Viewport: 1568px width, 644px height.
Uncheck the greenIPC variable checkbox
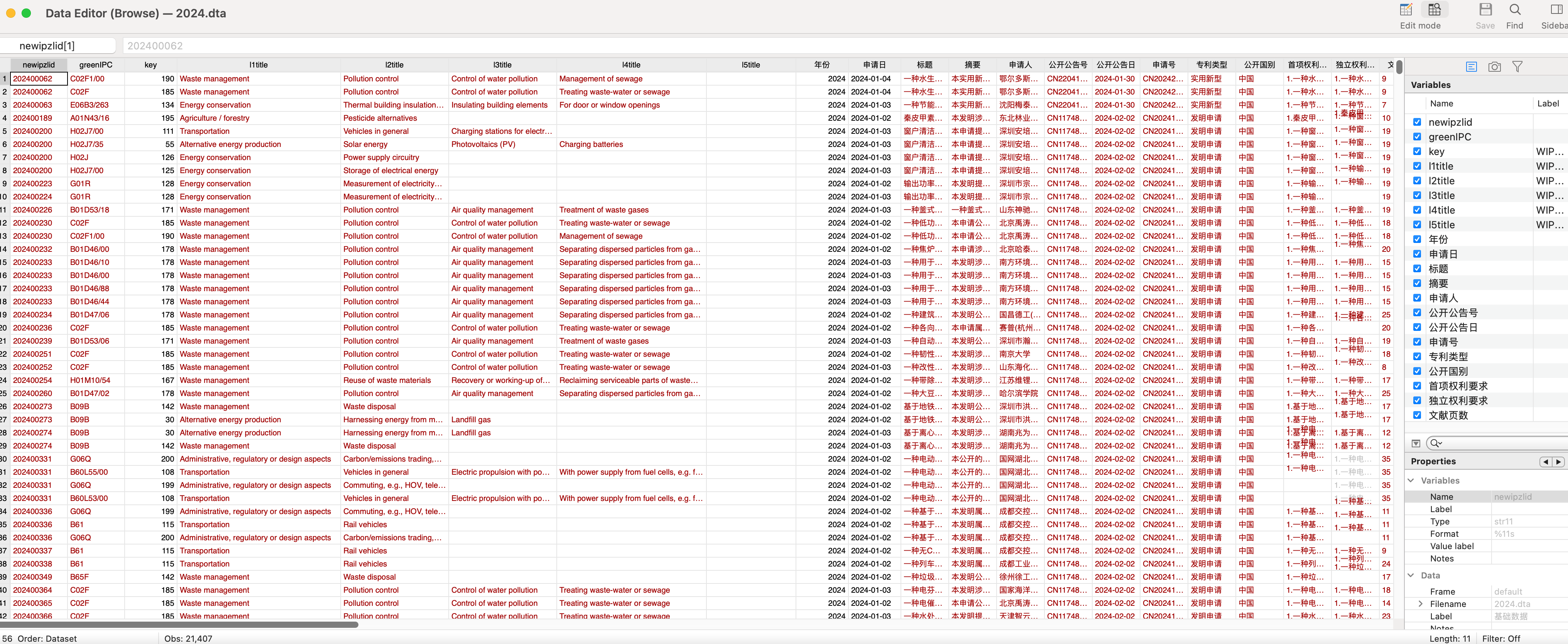[1417, 137]
